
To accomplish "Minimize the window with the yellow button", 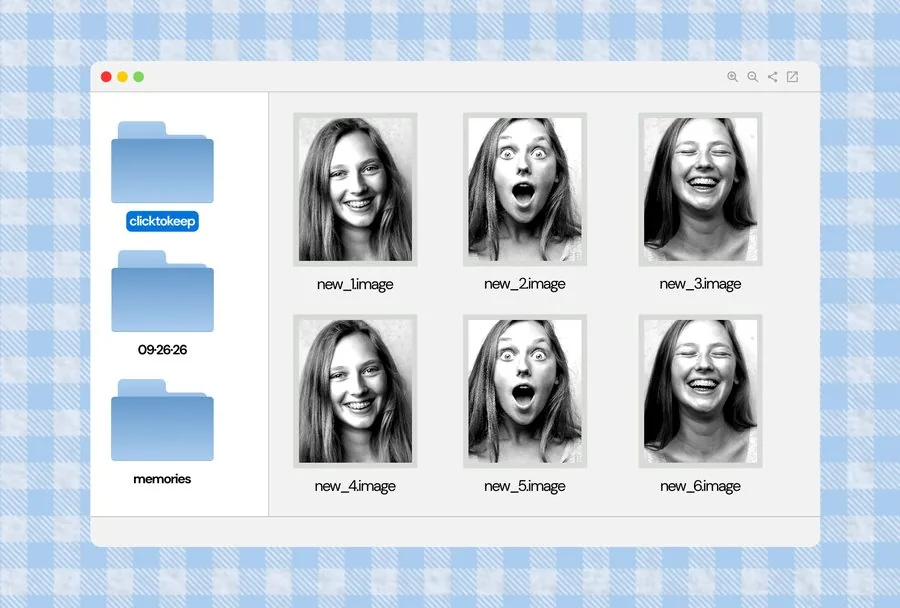I will click(x=122, y=77).
